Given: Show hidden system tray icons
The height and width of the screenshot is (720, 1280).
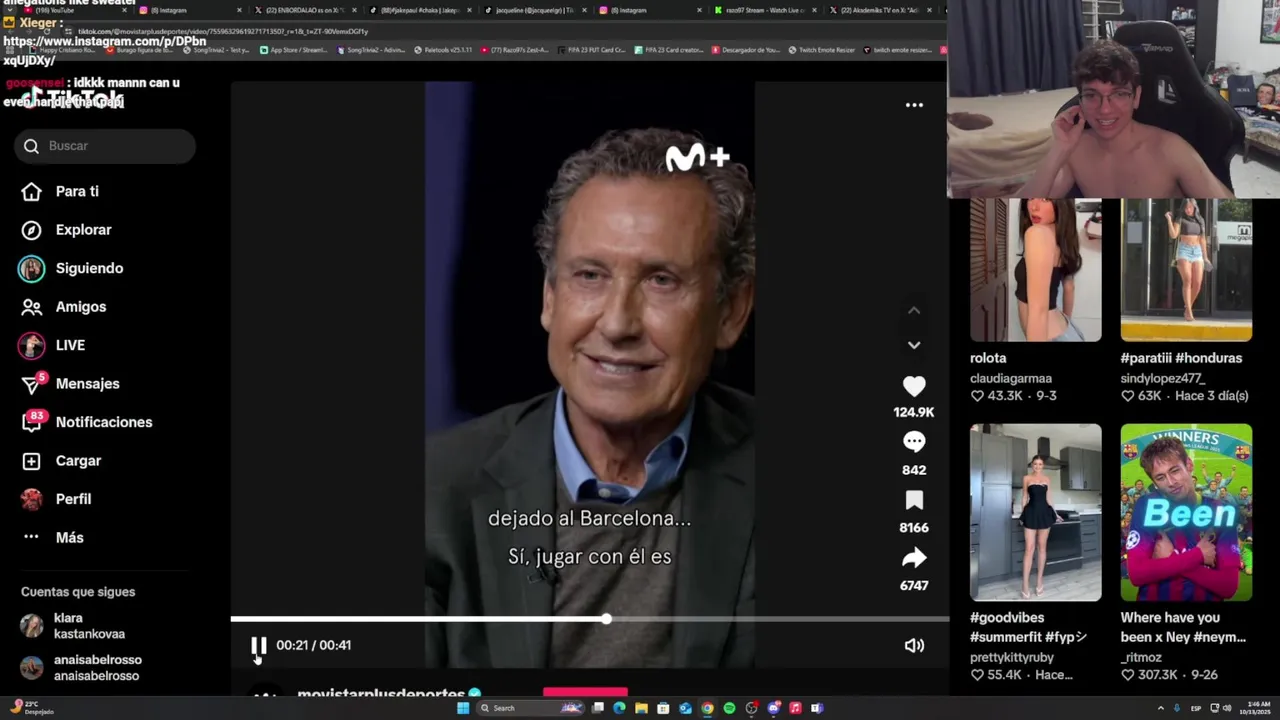Looking at the screenshot, I should [1162, 708].
